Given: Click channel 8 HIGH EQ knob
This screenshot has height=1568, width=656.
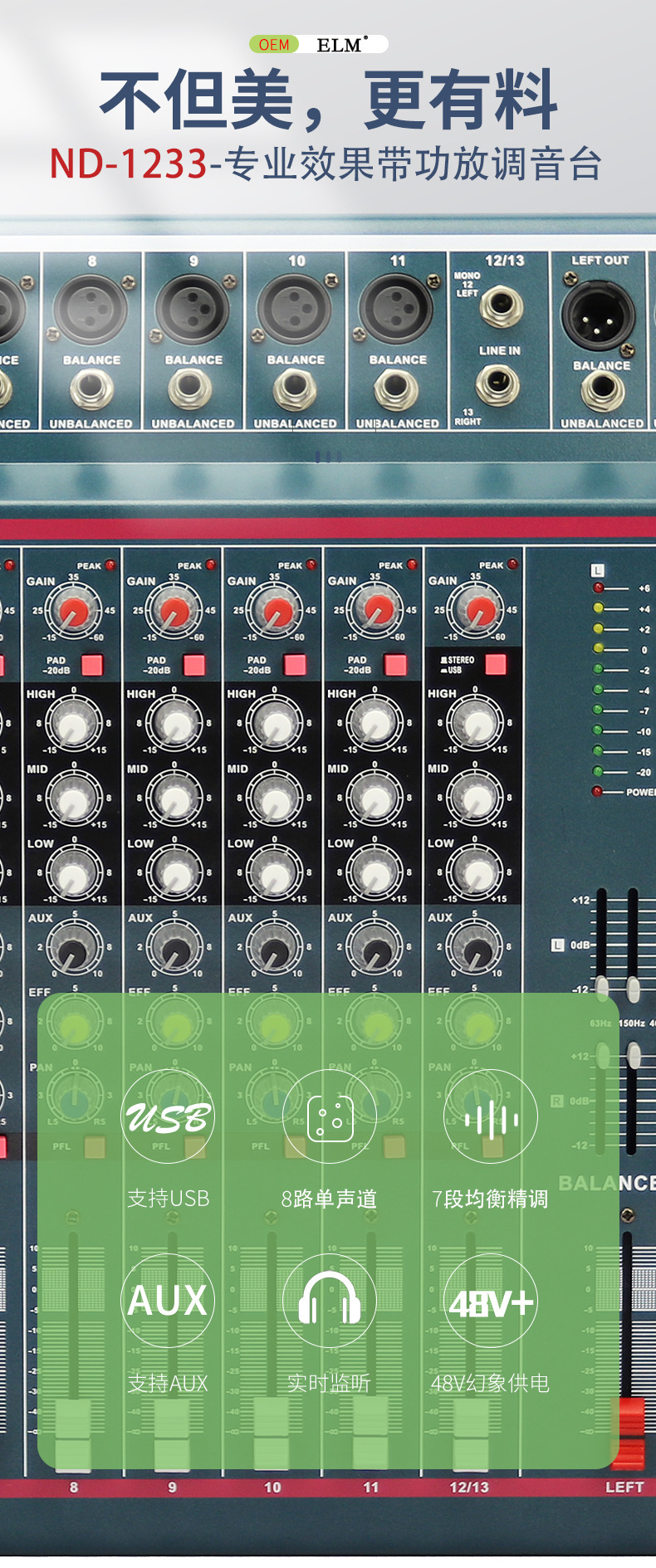Looking at the screenshot, I should click(74, 724).
